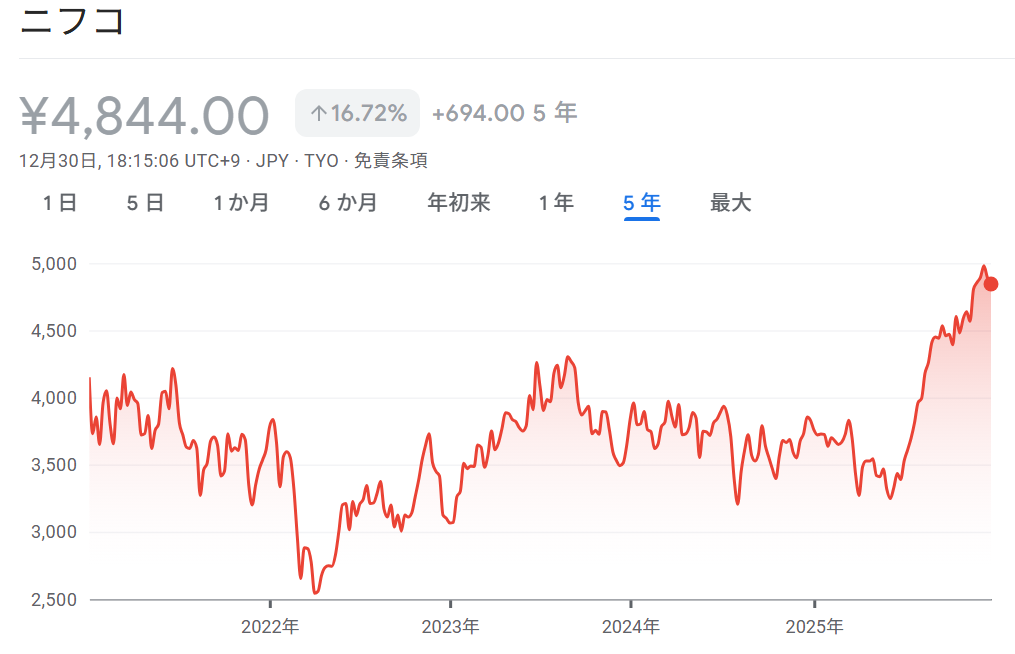Click the 2025年 x-axis label
1015x654 pixels.
click(x=814, y=627)
